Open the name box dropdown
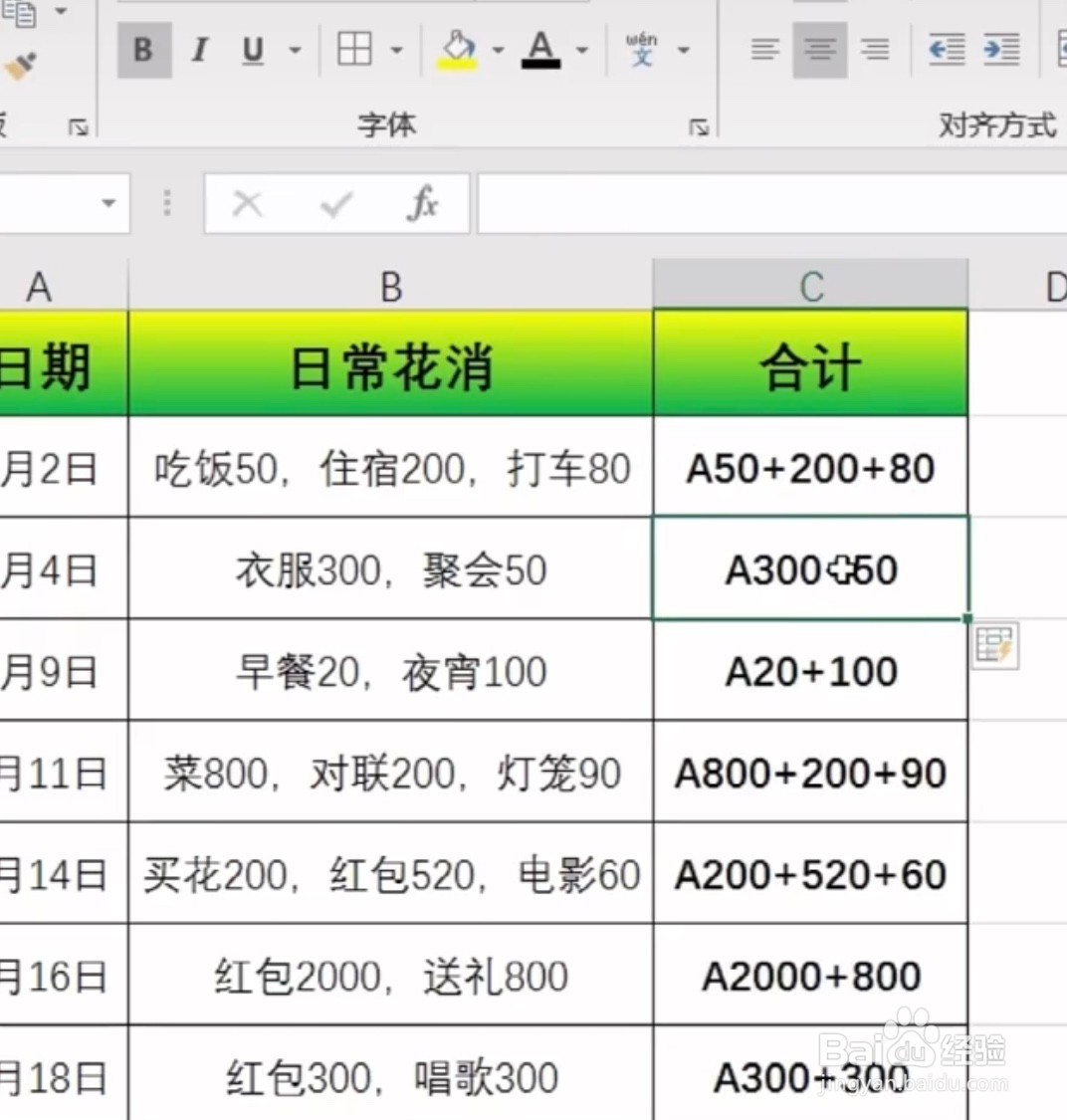The width and height of the screenshot is (1067, 1120). 108,203
